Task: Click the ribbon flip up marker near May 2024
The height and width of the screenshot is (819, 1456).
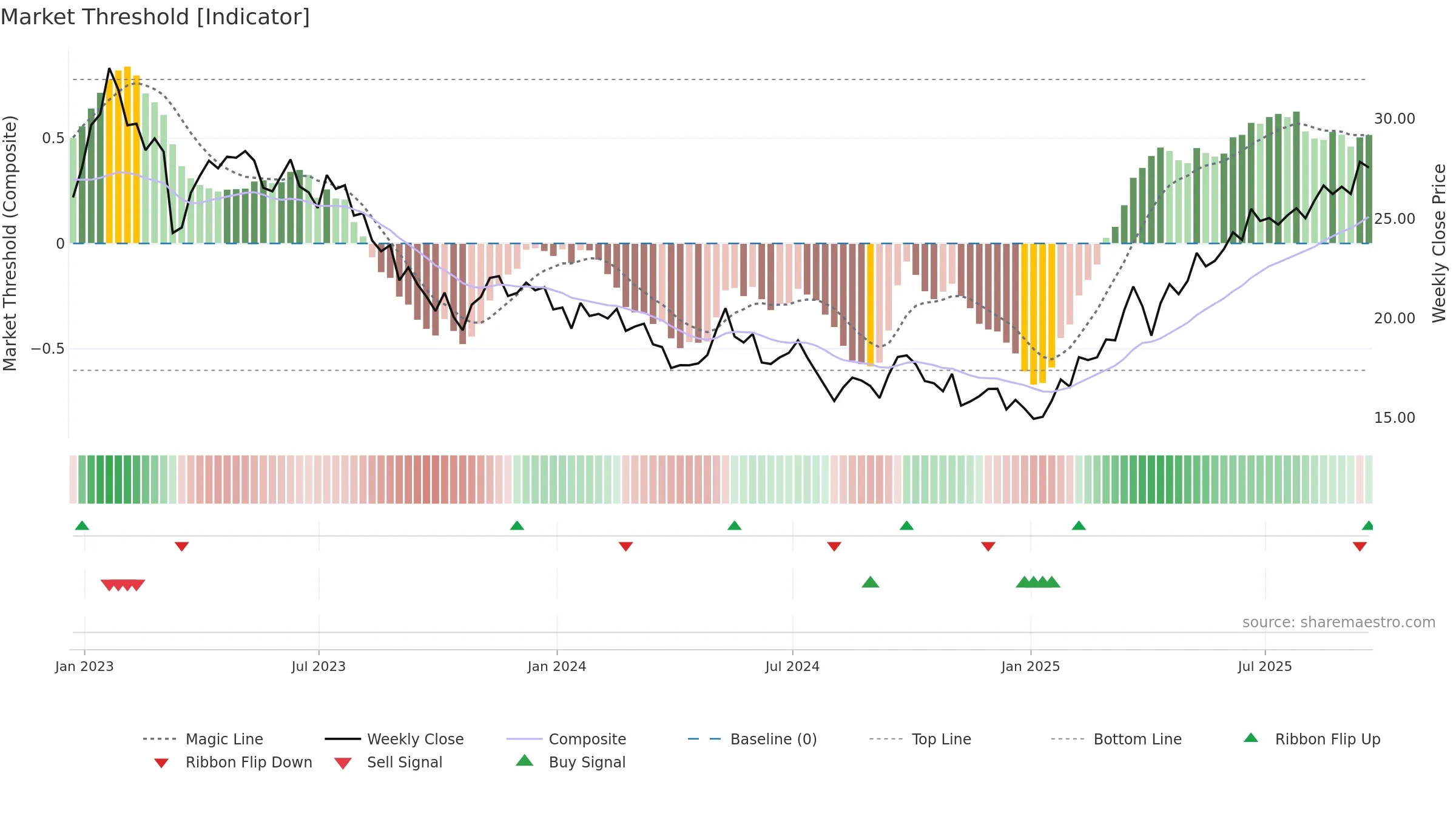Action: [x=735, y=525]
